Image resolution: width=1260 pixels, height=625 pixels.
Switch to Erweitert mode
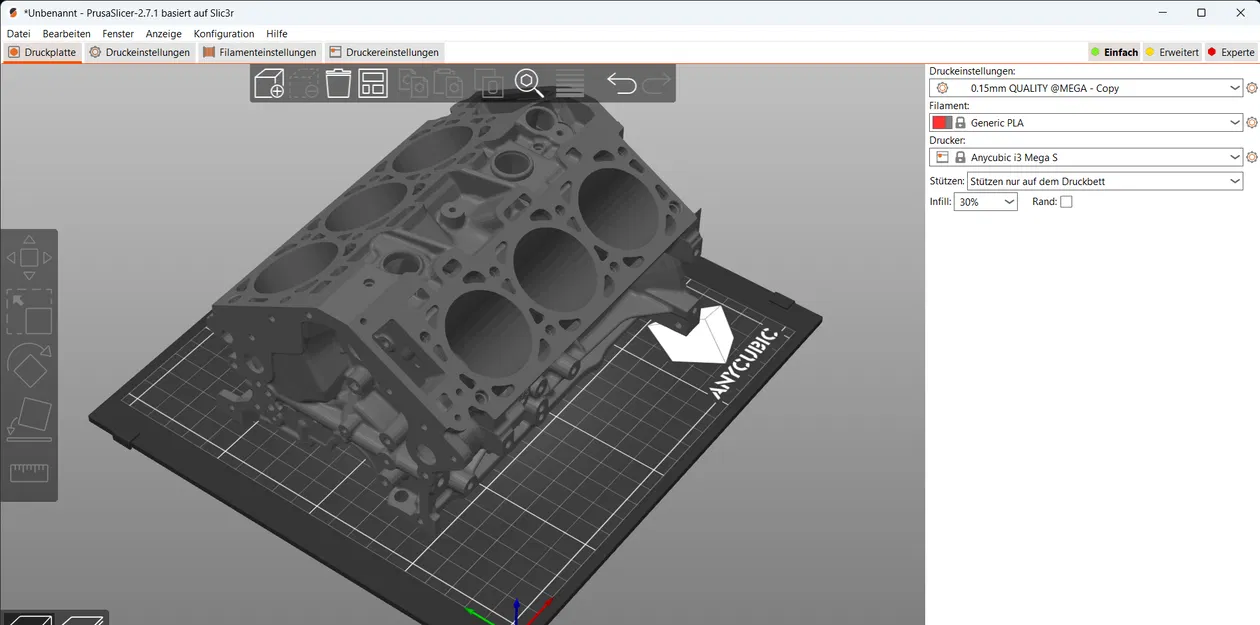[x=1172, y=51]
